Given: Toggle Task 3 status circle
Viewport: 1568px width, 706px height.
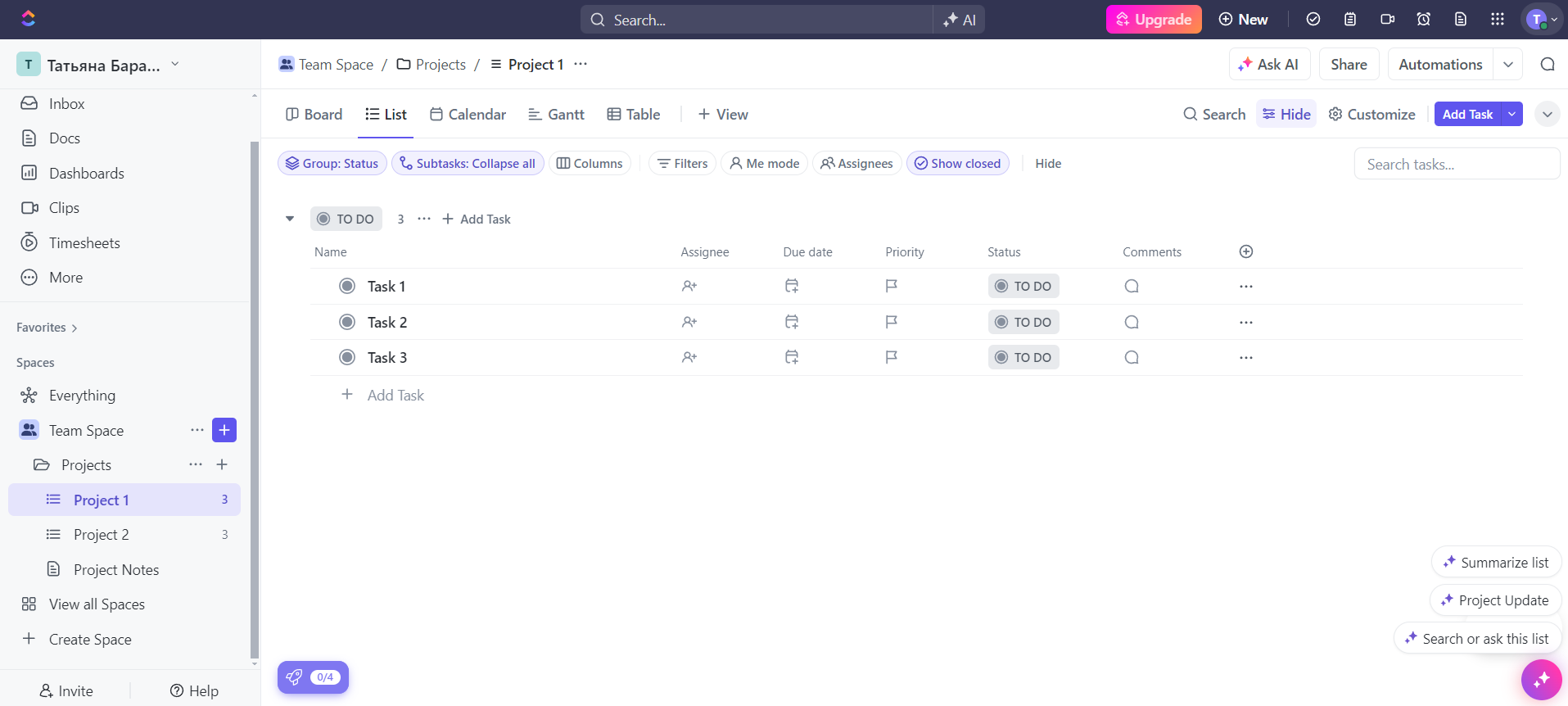Looking at the screenshot, I should click(347, 357).
